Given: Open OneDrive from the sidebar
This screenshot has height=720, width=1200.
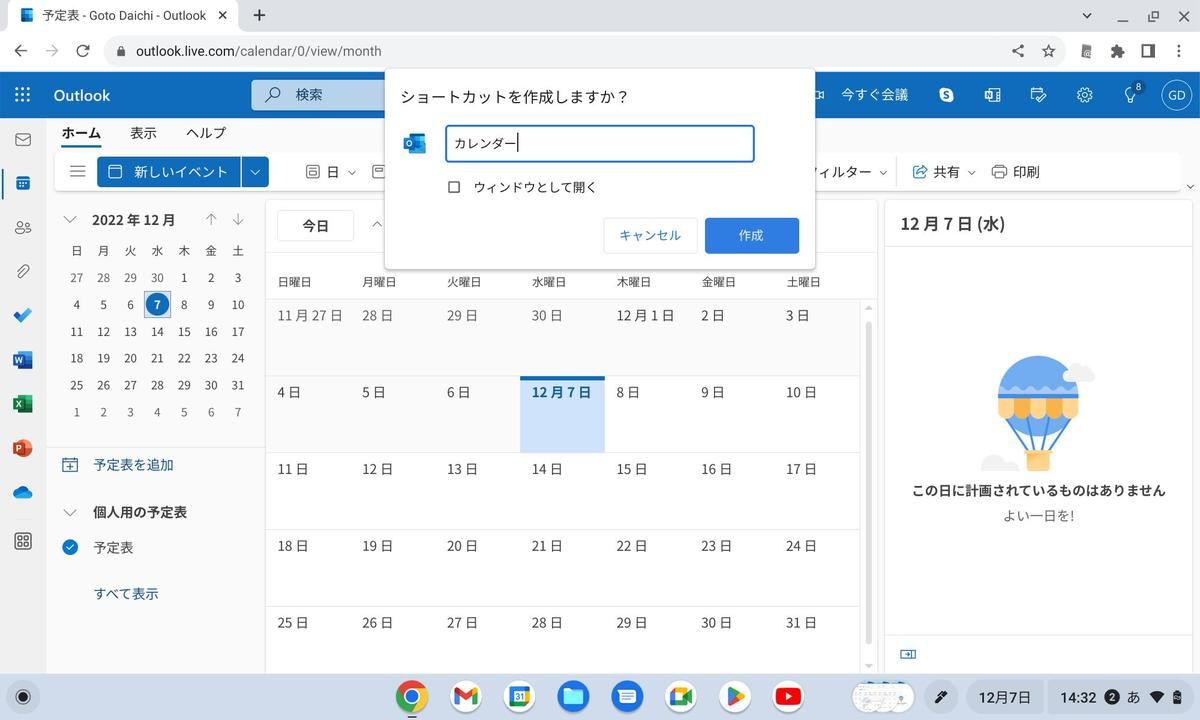Looking at the screenshot, I should (22, 492).
